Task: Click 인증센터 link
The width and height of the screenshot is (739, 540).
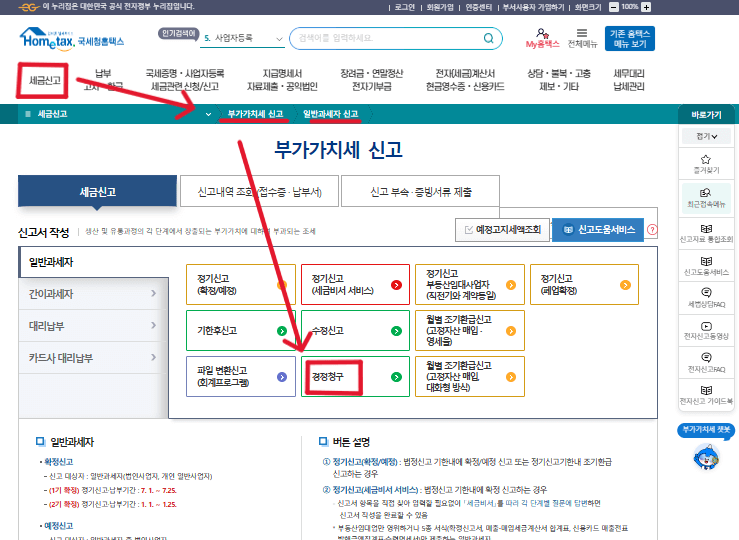Action: pos(478,7)
